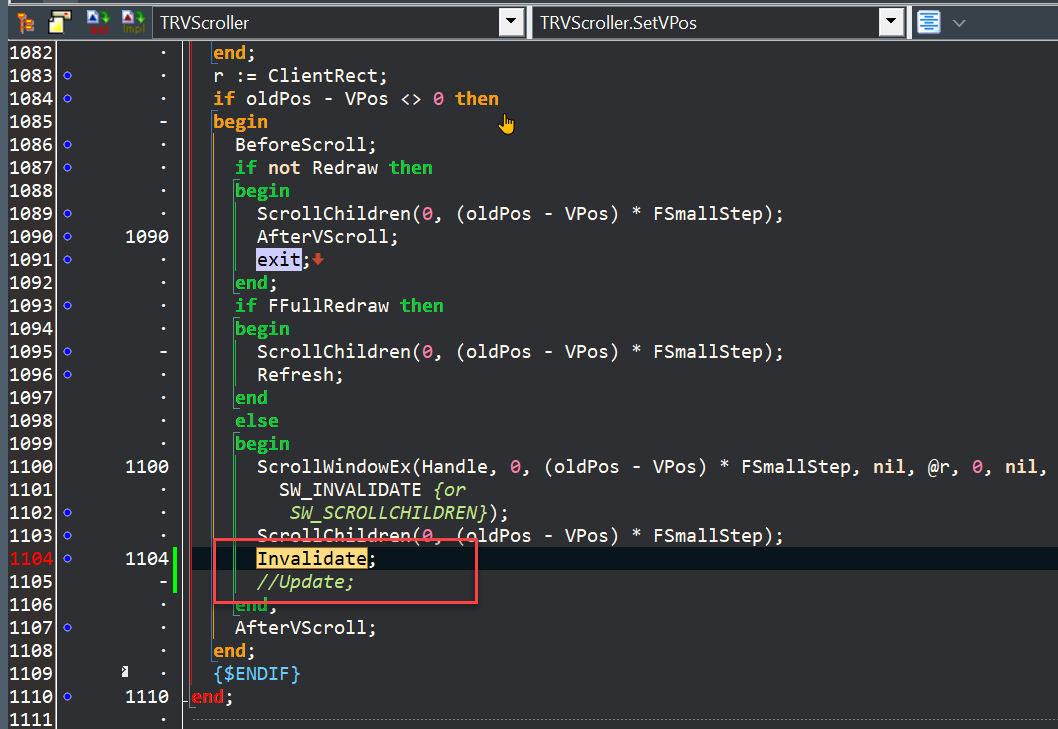Toggle breakpoint on line 1083 dot
This screenshot has height=729, width=1058.
point(67,76)
